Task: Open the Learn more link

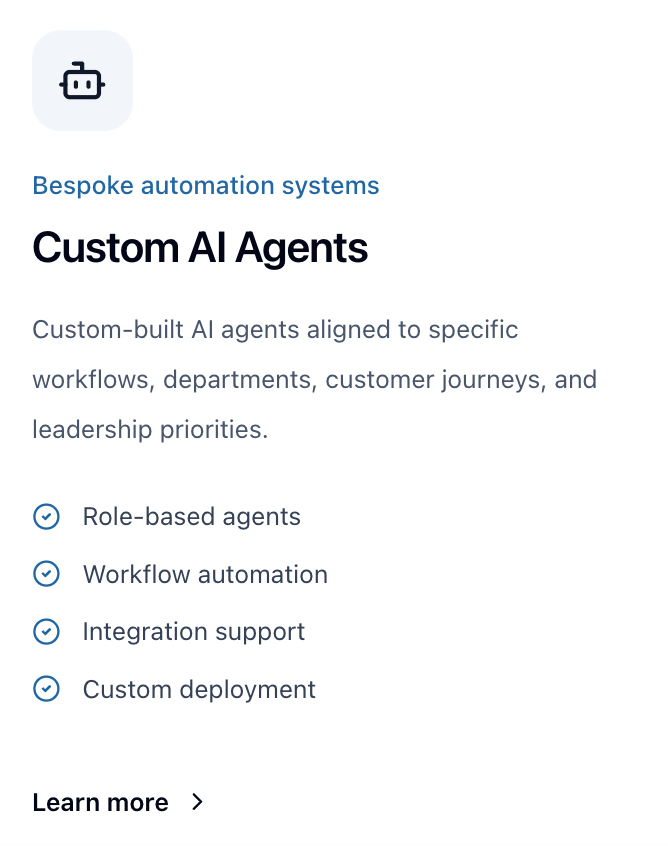Action: (x=100, y=802)
